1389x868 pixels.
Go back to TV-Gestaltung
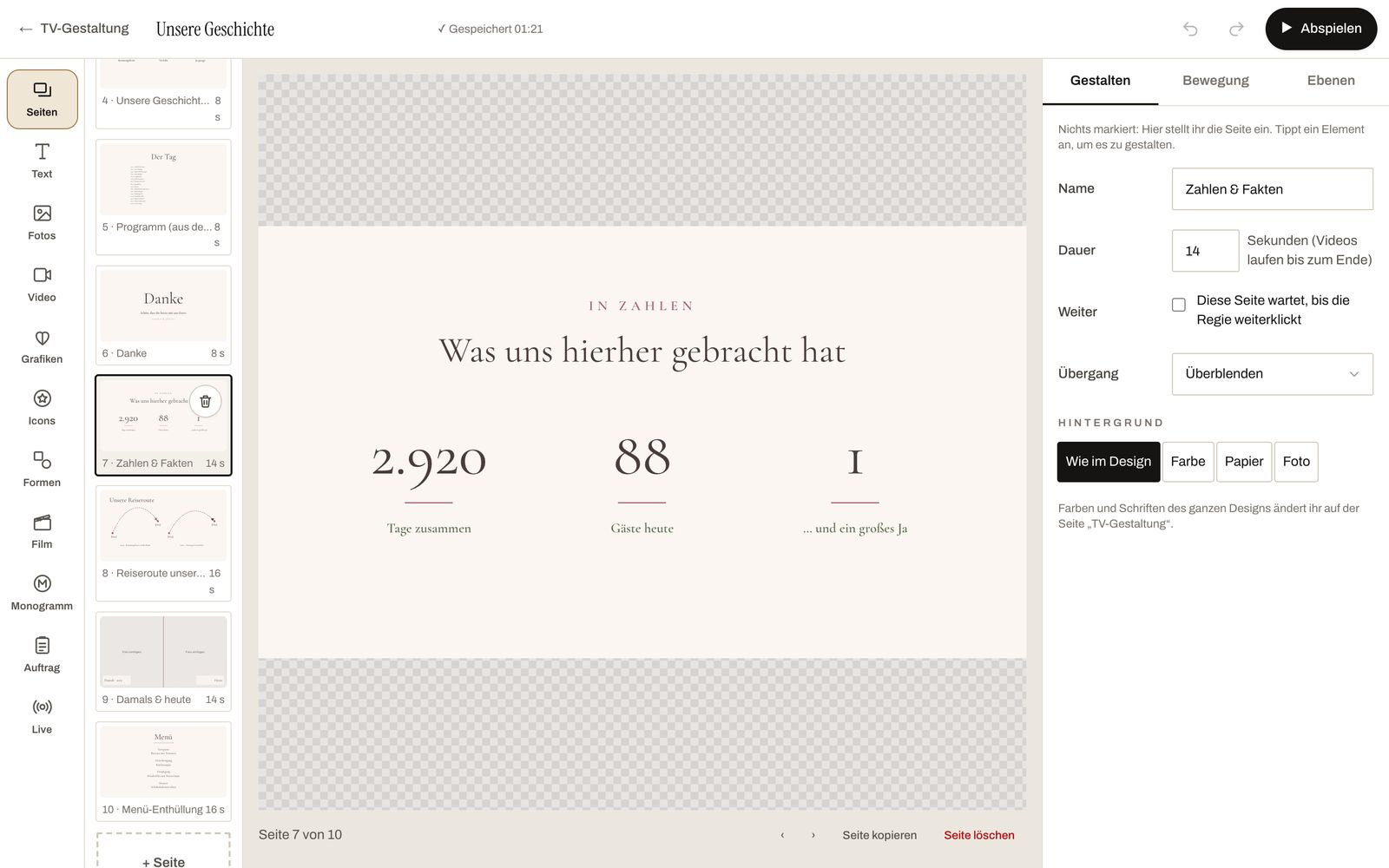(x=74, y=29)
